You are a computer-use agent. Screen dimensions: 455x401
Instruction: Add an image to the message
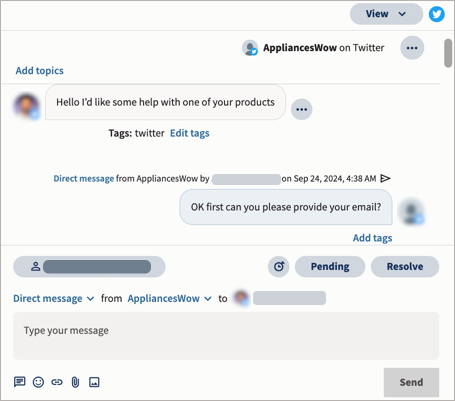[x=94, y=382]
